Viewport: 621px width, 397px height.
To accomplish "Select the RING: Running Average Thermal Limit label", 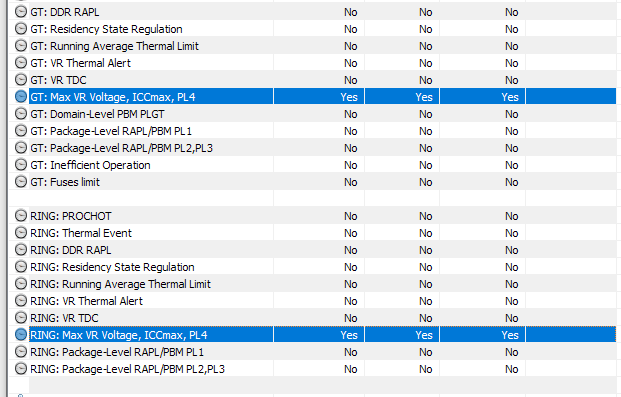I will (x=121, y=284).
